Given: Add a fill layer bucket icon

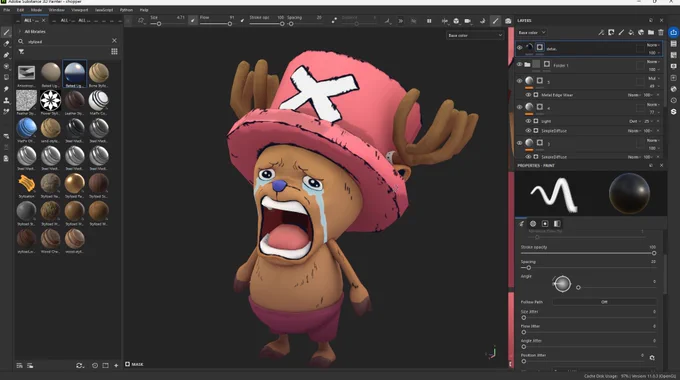Looking at the screenshot, I should pyautogui.click(x=631, y=33).
